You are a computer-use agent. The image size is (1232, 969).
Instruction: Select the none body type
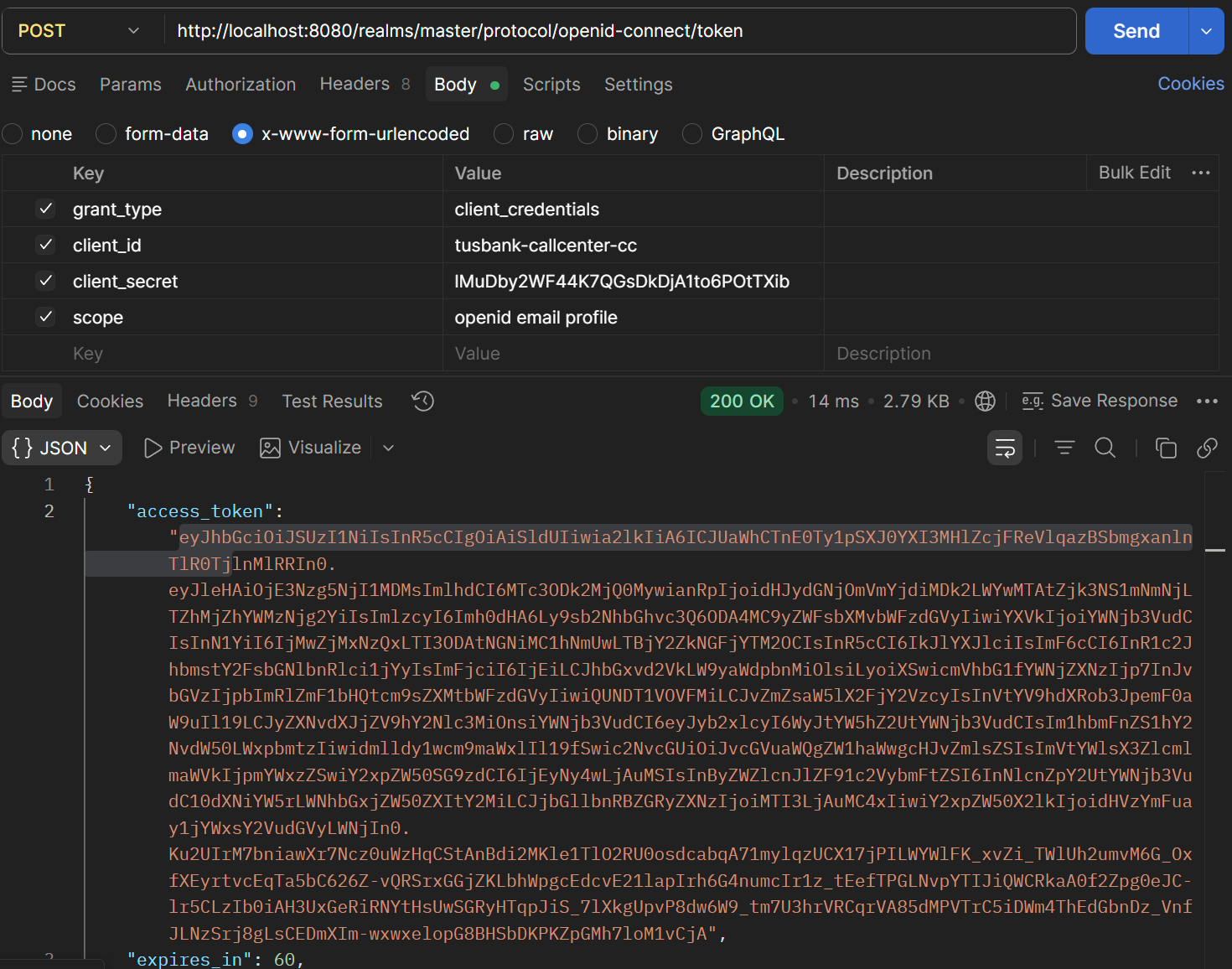tap(13, 134)
